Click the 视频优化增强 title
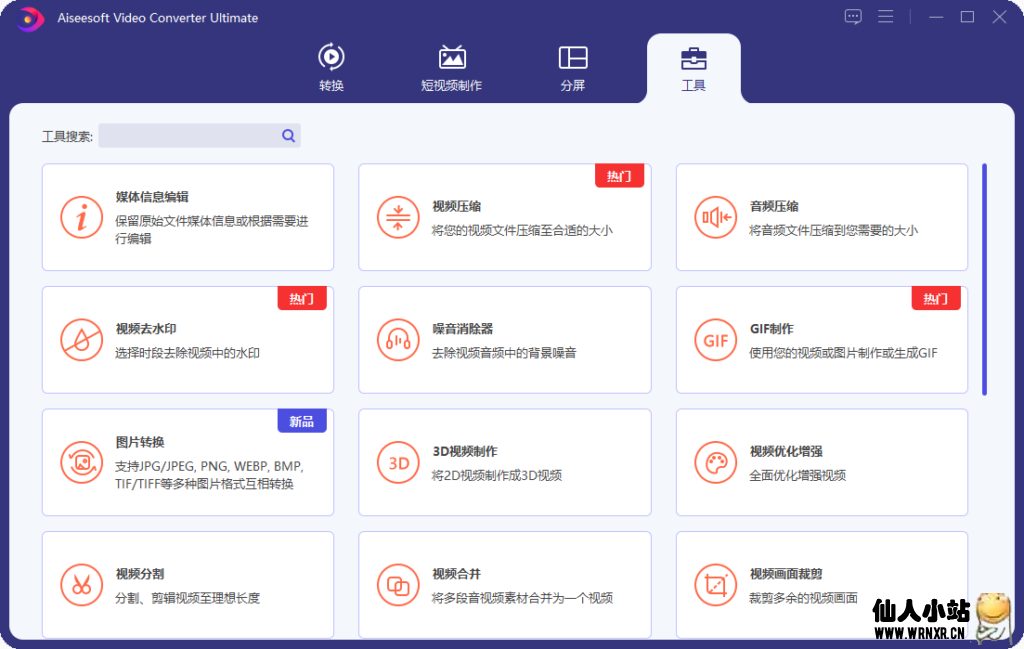1024x649 pixels. point(786,451)
